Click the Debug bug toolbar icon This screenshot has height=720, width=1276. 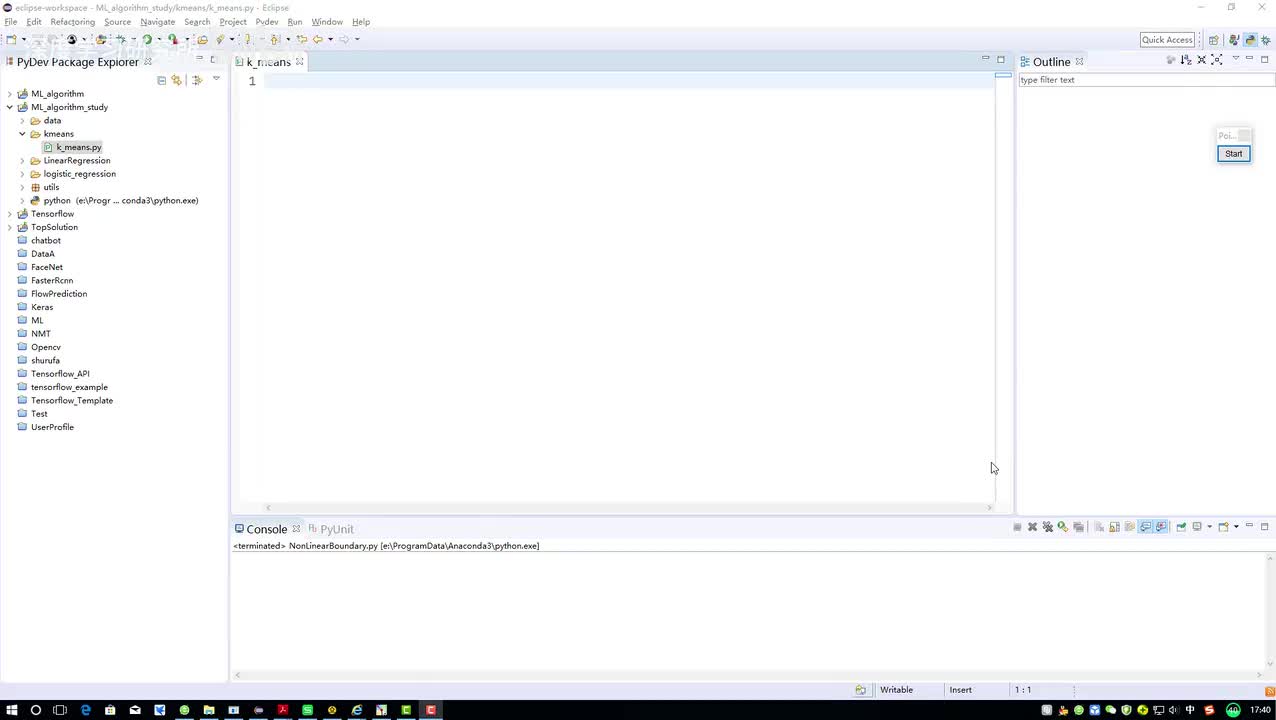[x=121, y=40]
